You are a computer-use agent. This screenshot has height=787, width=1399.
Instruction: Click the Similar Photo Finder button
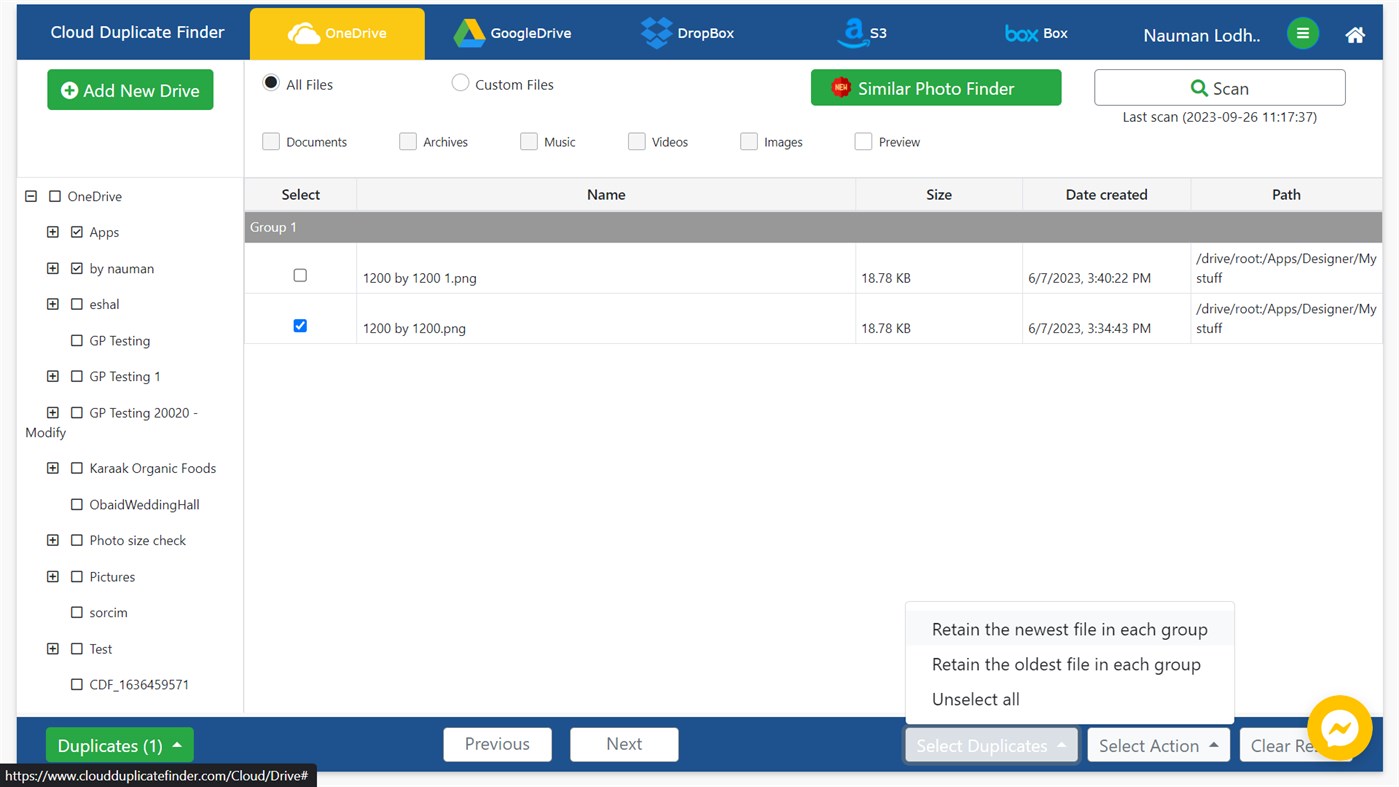935,87
